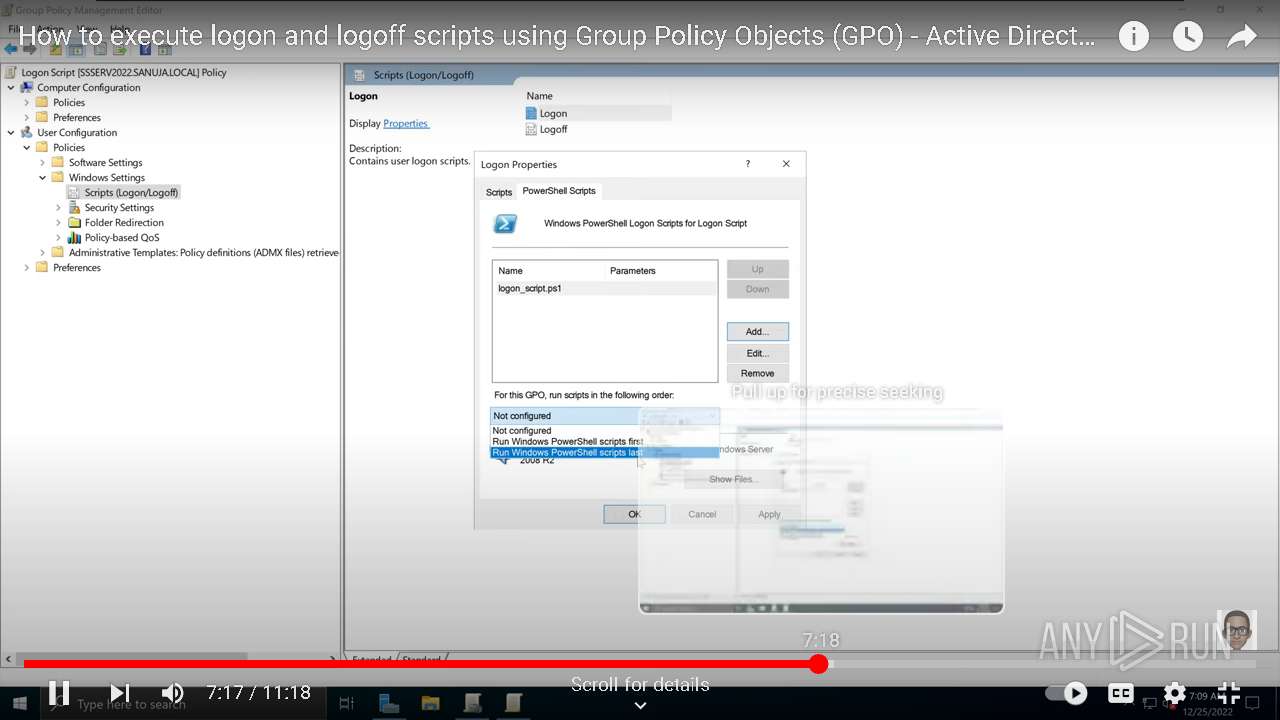Open the video title link

[x=557, y=37]
